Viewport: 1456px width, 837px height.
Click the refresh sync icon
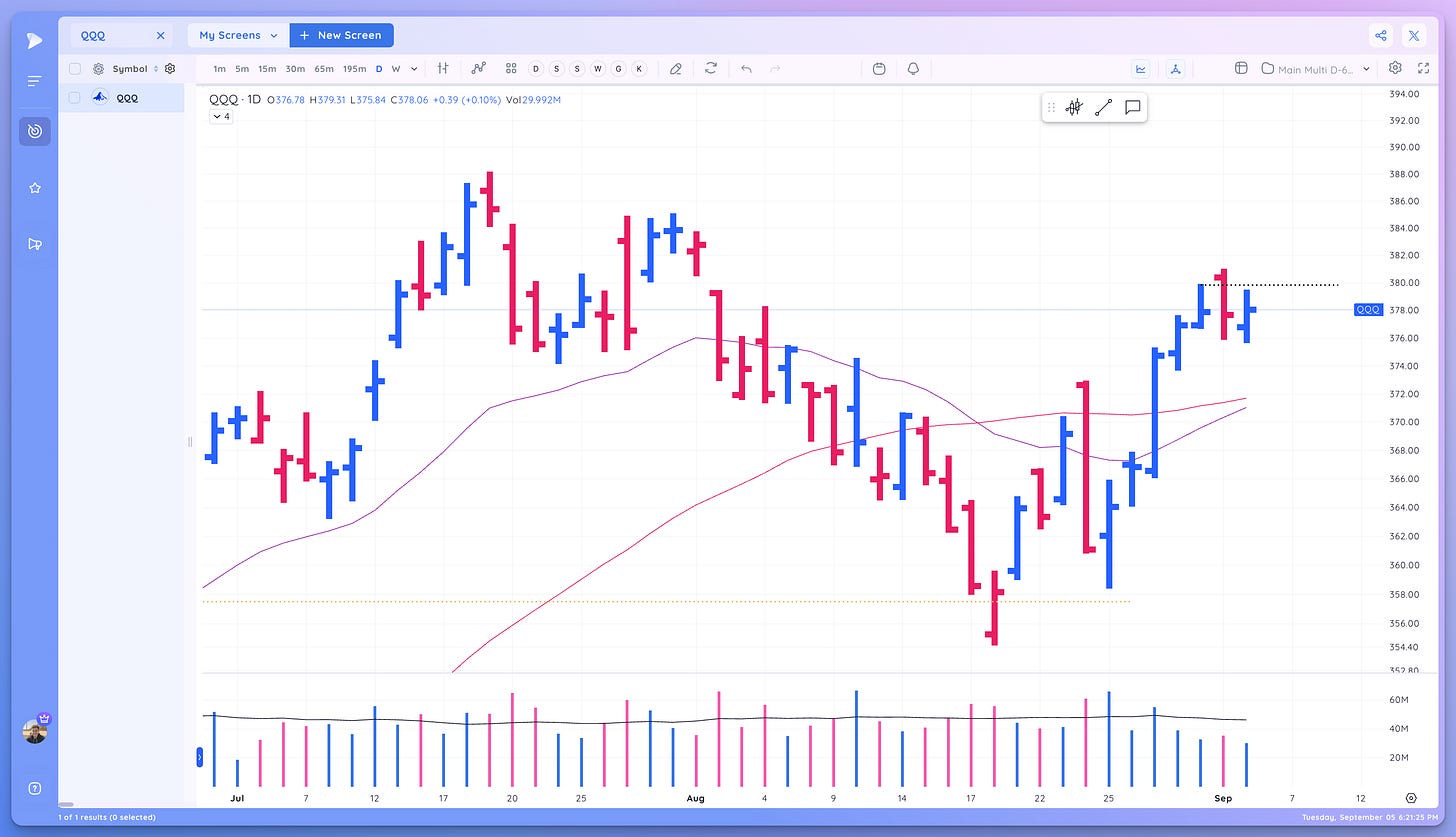tap(711, 68)
